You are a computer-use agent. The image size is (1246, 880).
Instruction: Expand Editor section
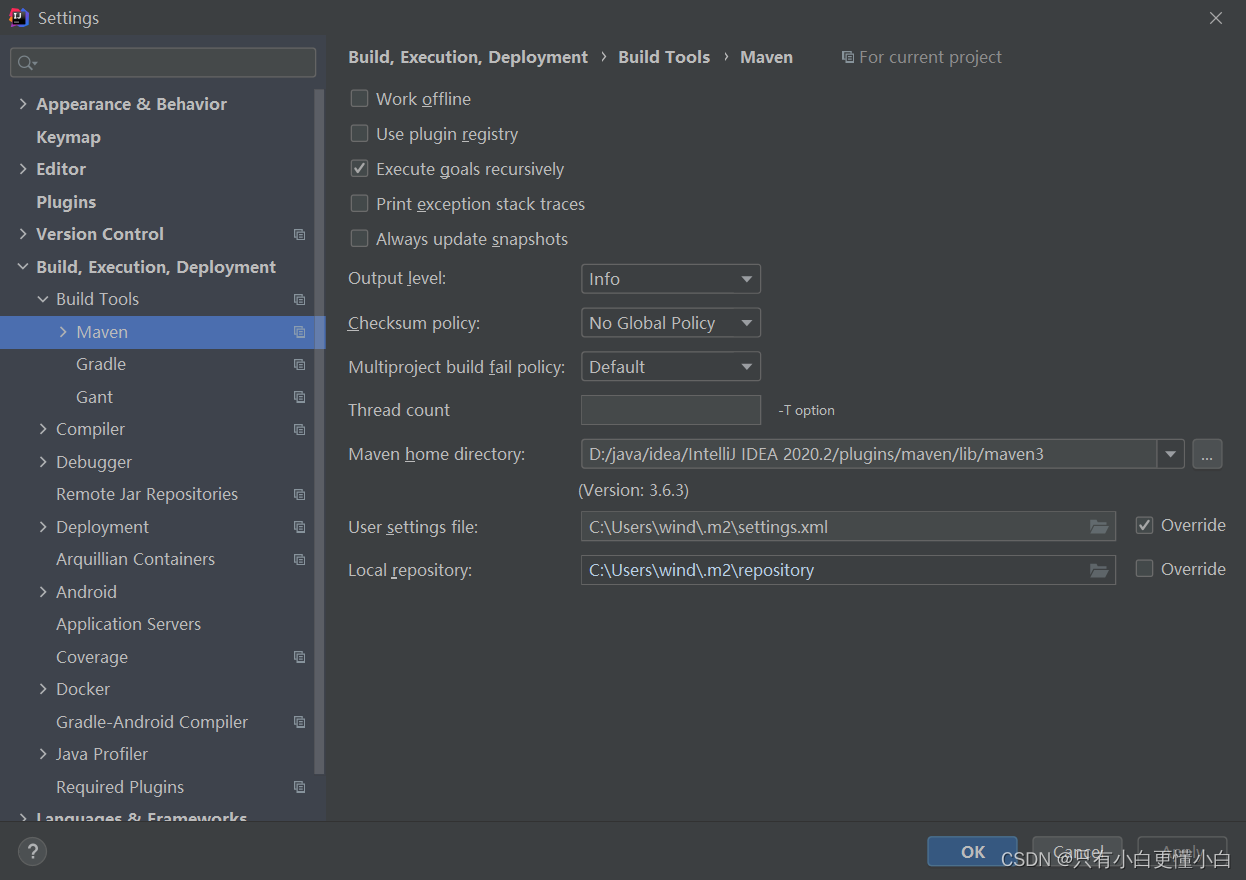[x=23, y=169]
